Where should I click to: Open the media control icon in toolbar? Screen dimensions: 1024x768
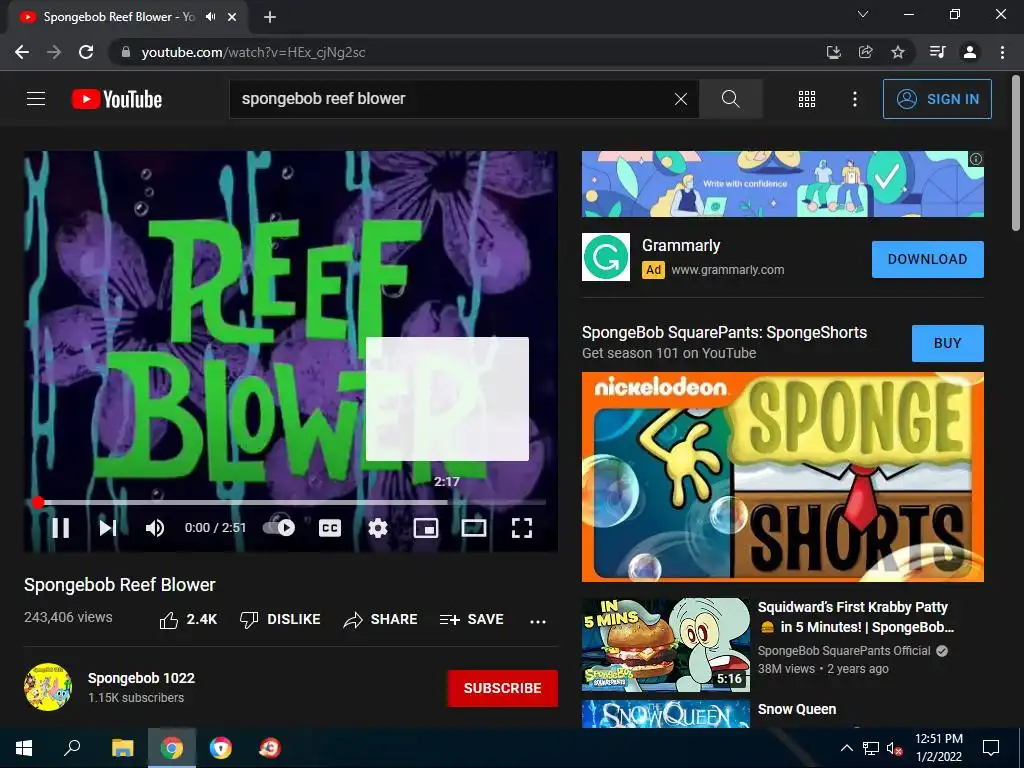click(938, 52)
